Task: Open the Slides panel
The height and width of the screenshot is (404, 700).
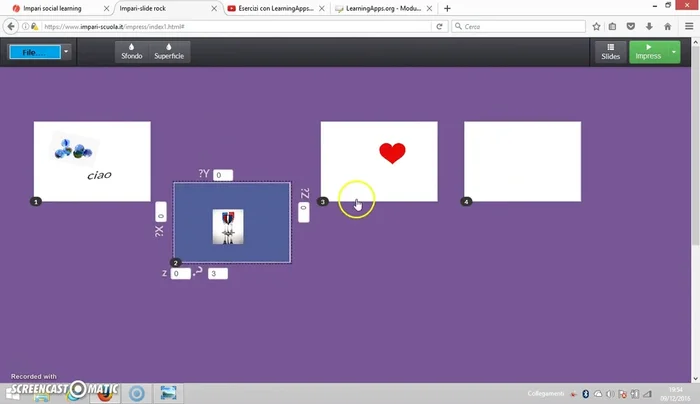Action: click(x=610, y=51)
